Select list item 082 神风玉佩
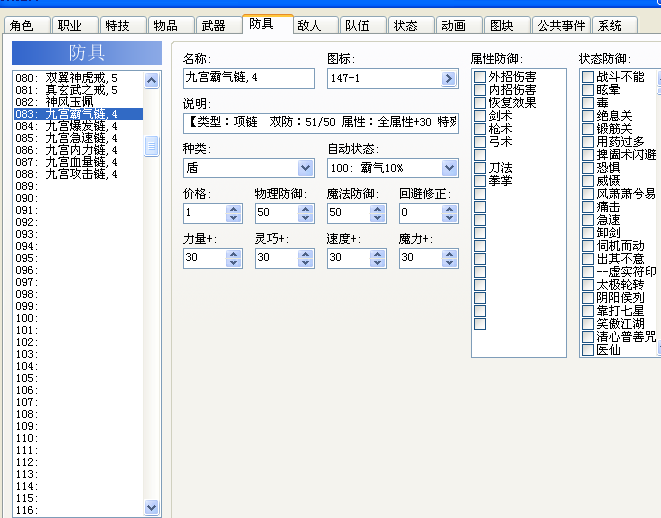Viewport: 661px width, 518px height. coord(78,102)
